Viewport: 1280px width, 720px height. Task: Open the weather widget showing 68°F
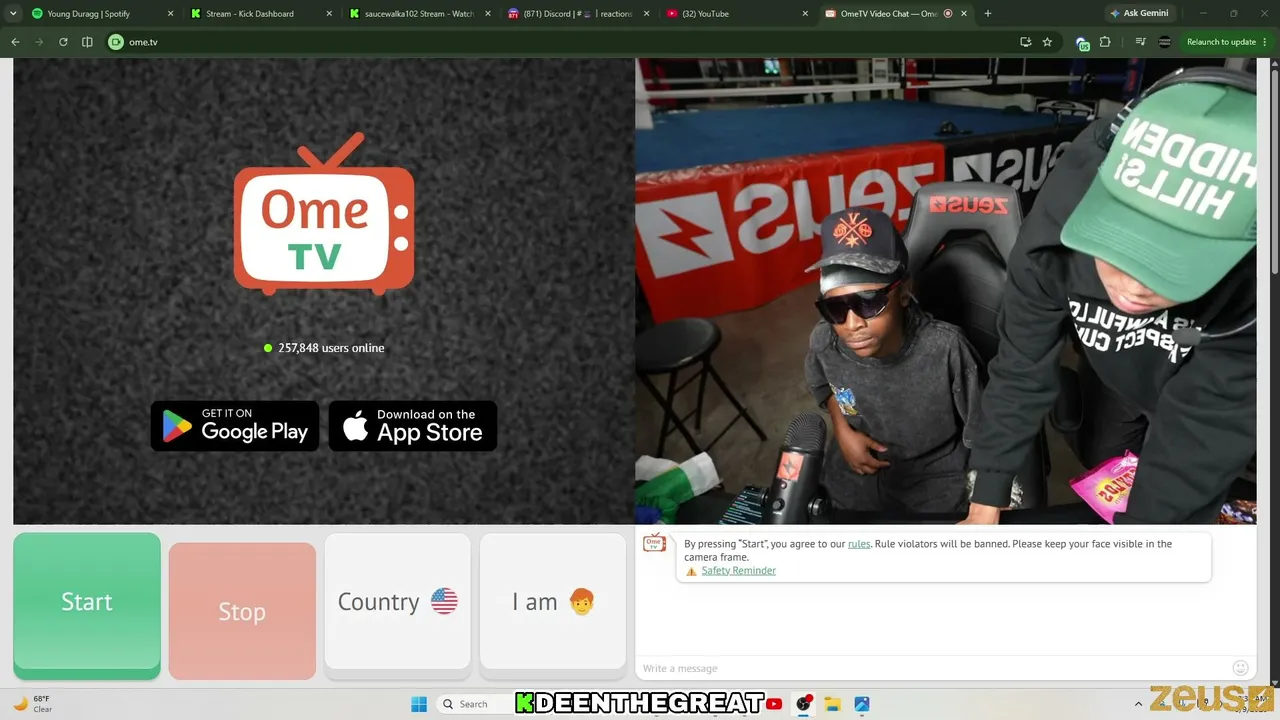[32, 704]
